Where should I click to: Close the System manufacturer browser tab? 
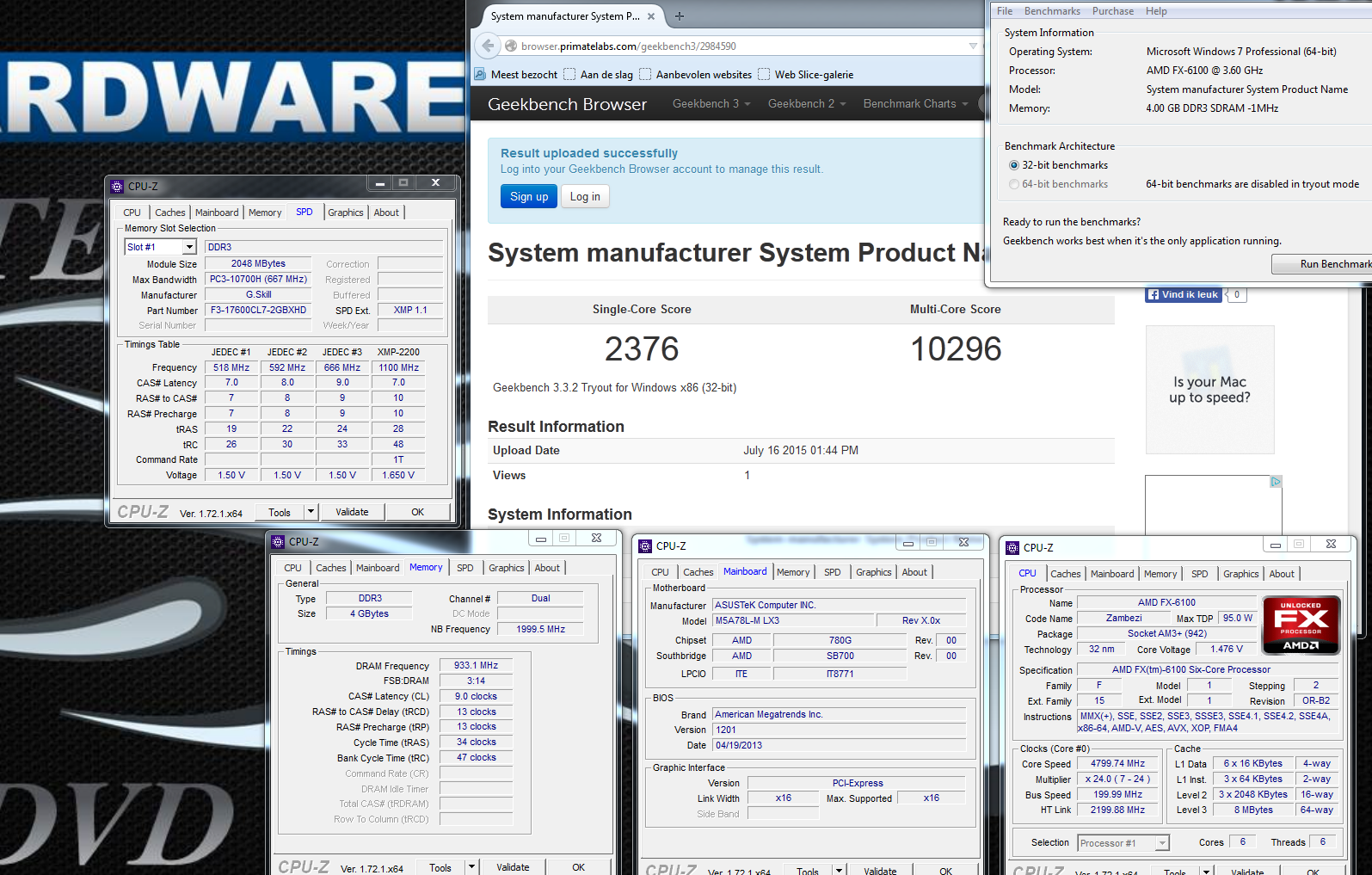click(x=651, y=16)
